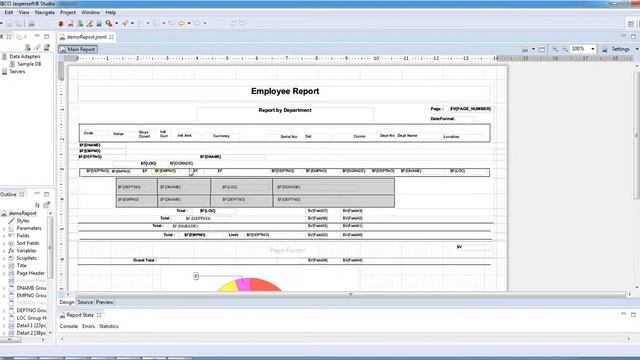This screenshot has width=640, height=360.
Task: Select Data Adapters in the Repository tree
Action: pyautogui.click(x=25, y=57)
